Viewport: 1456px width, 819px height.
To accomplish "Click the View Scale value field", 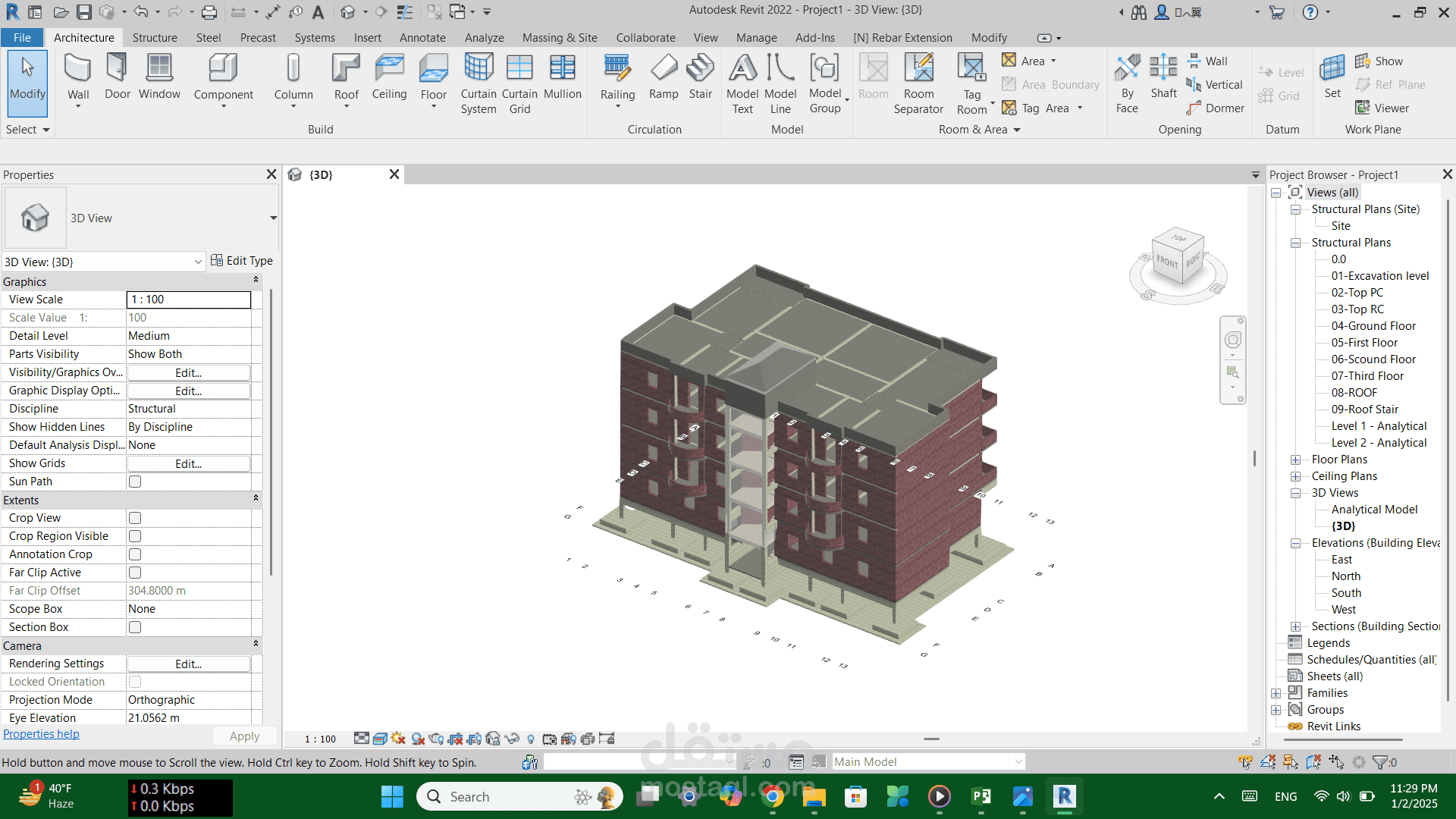I will coord(188,300).
